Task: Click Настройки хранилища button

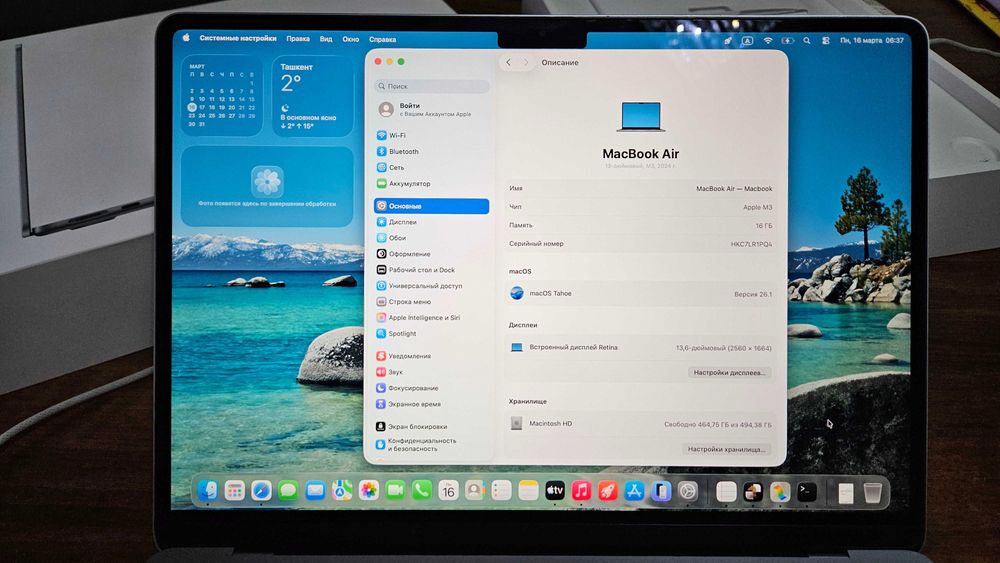Action: tap(726, 449)
